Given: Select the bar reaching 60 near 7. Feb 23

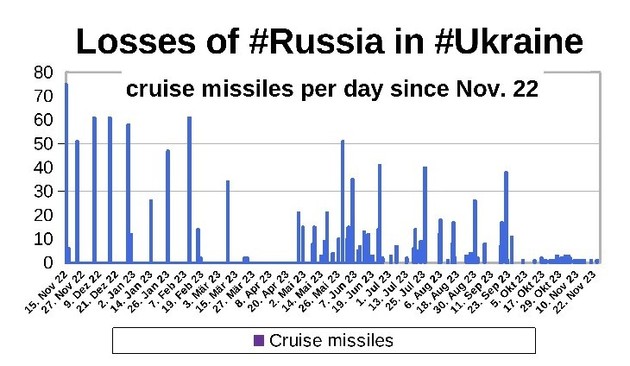Looking at the screenshot, I should coord(189,190).
